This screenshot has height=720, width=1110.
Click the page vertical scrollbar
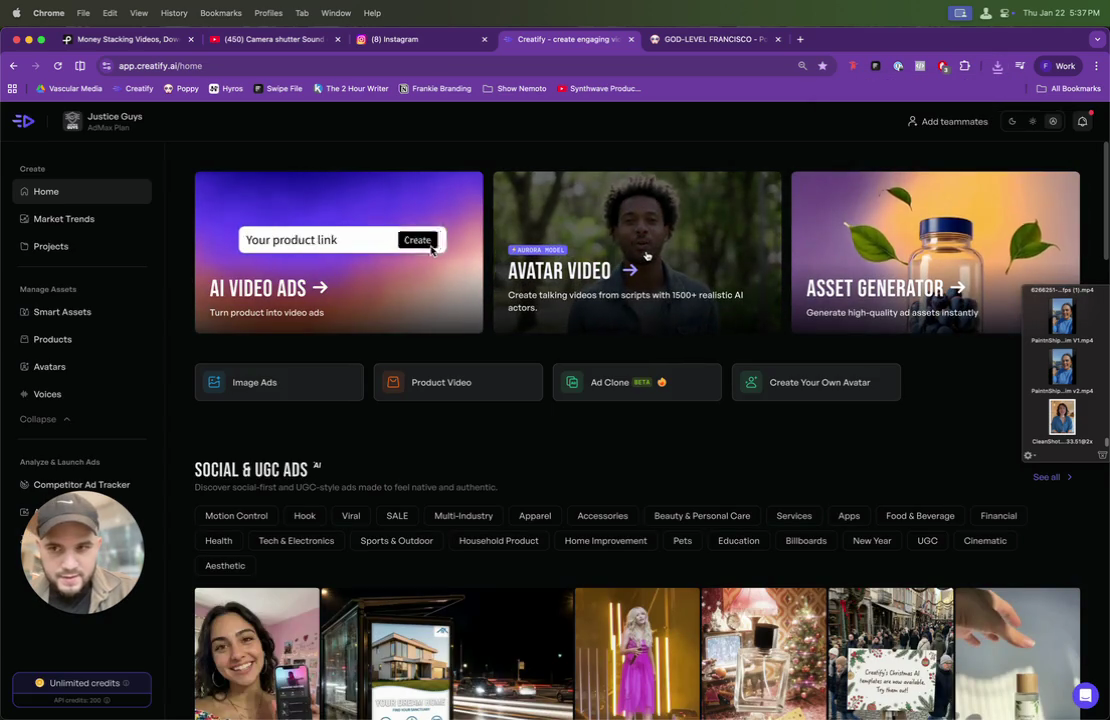1106,202
